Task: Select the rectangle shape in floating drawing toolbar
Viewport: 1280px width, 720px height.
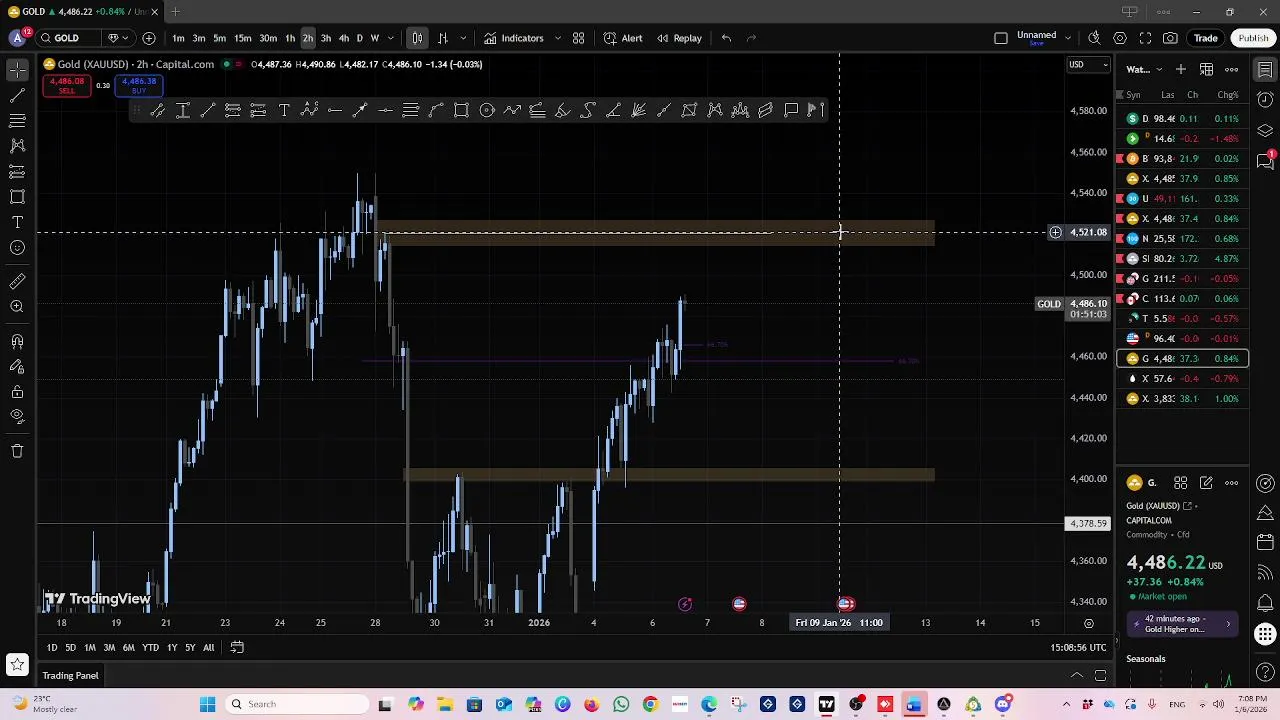Action: point(461,110)
